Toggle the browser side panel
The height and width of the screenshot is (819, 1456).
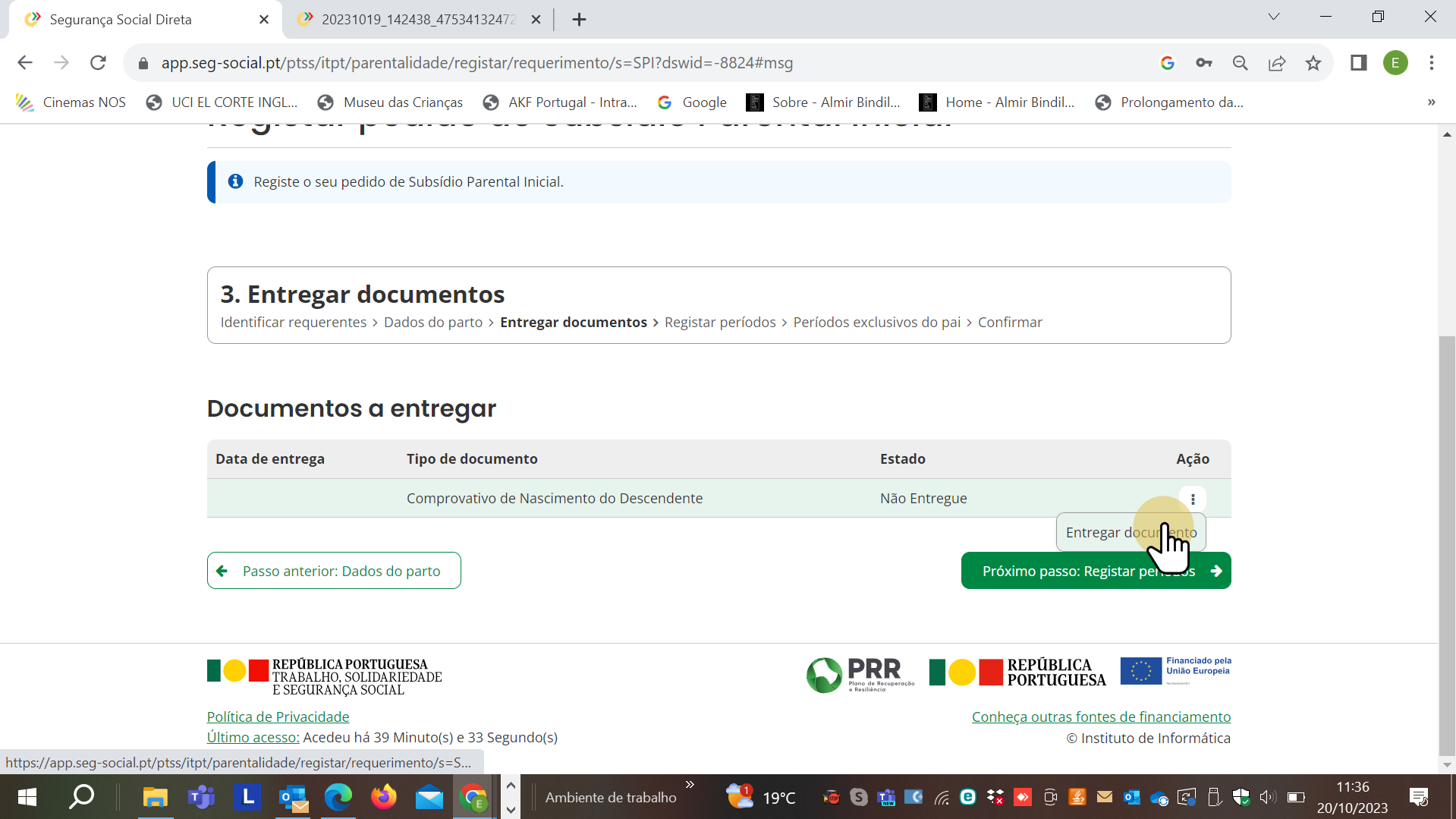click(x=1358, y=63)
